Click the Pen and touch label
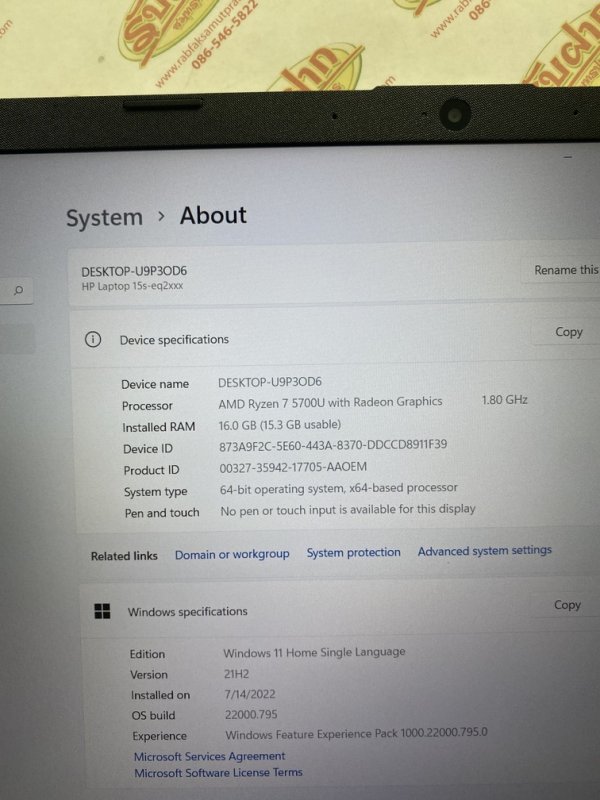The height and width of the screenshot is (800, 600). tap(162, 513)
